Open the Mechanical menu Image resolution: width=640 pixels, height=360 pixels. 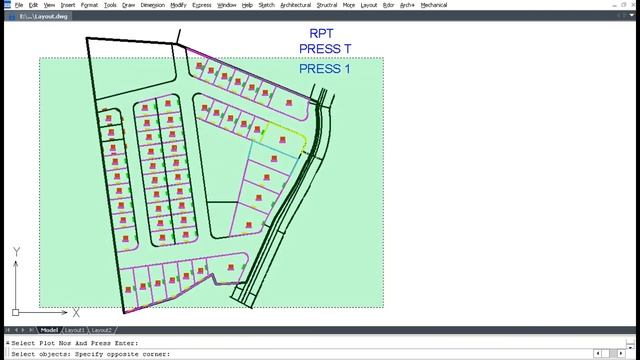coord(434,5)
